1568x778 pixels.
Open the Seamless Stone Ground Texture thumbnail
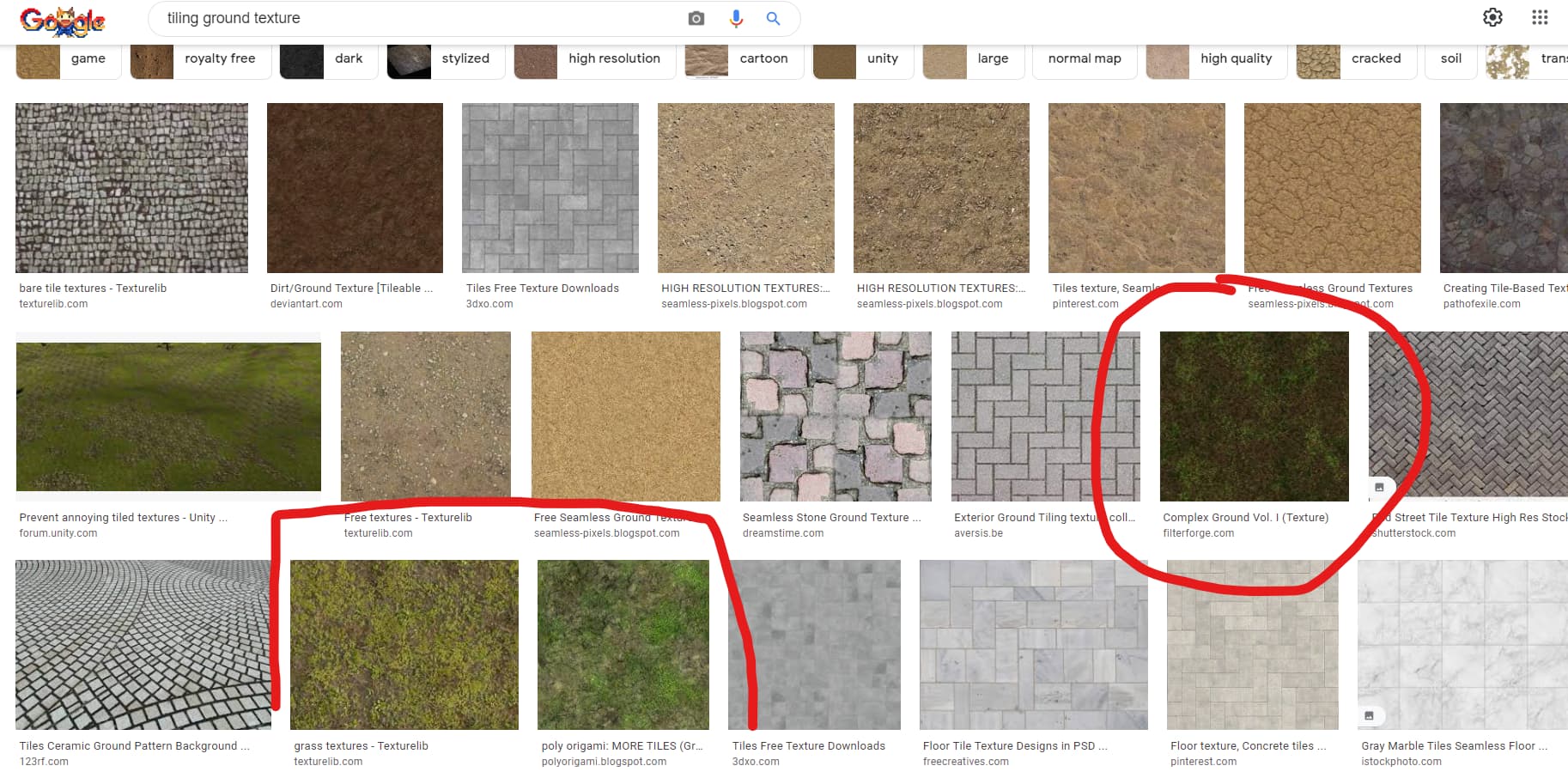836,416
